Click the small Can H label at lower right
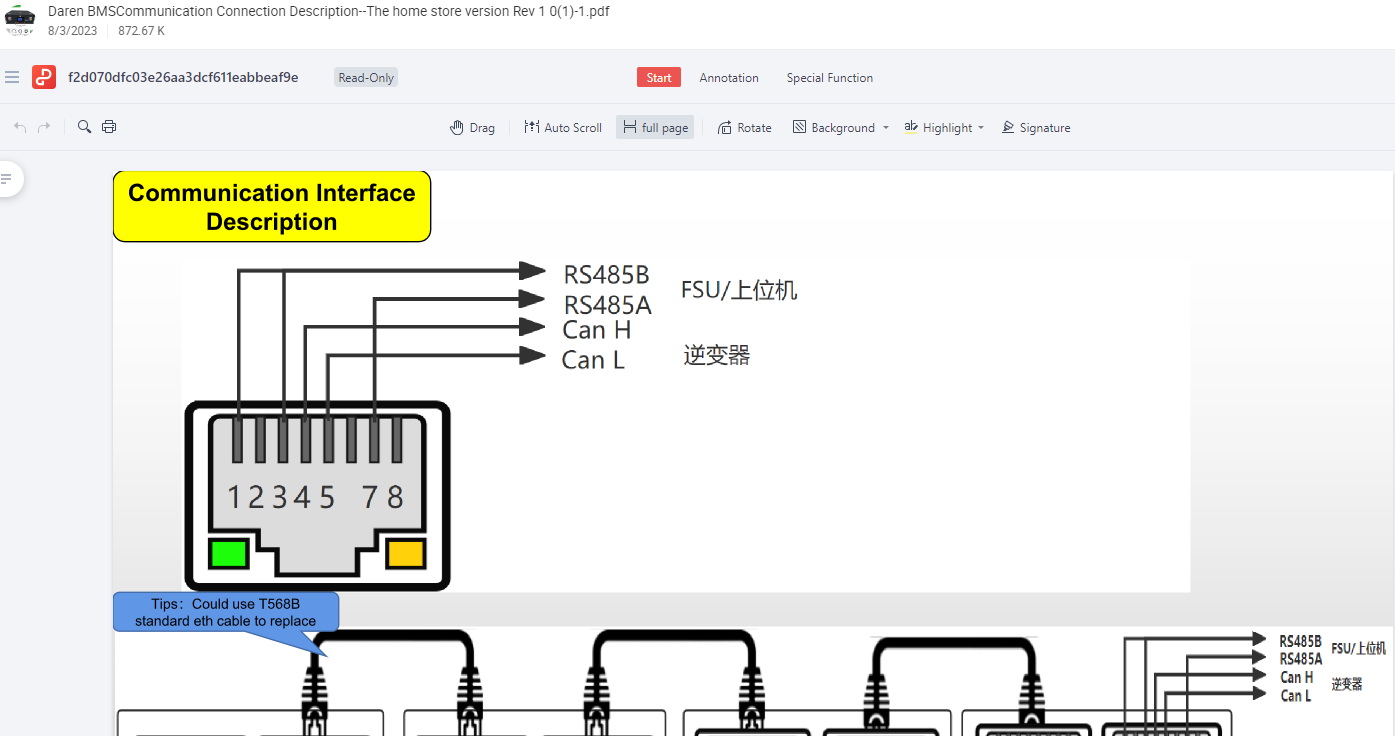The height and width of the screenshot is (736, 1395). coord(1297,677)
